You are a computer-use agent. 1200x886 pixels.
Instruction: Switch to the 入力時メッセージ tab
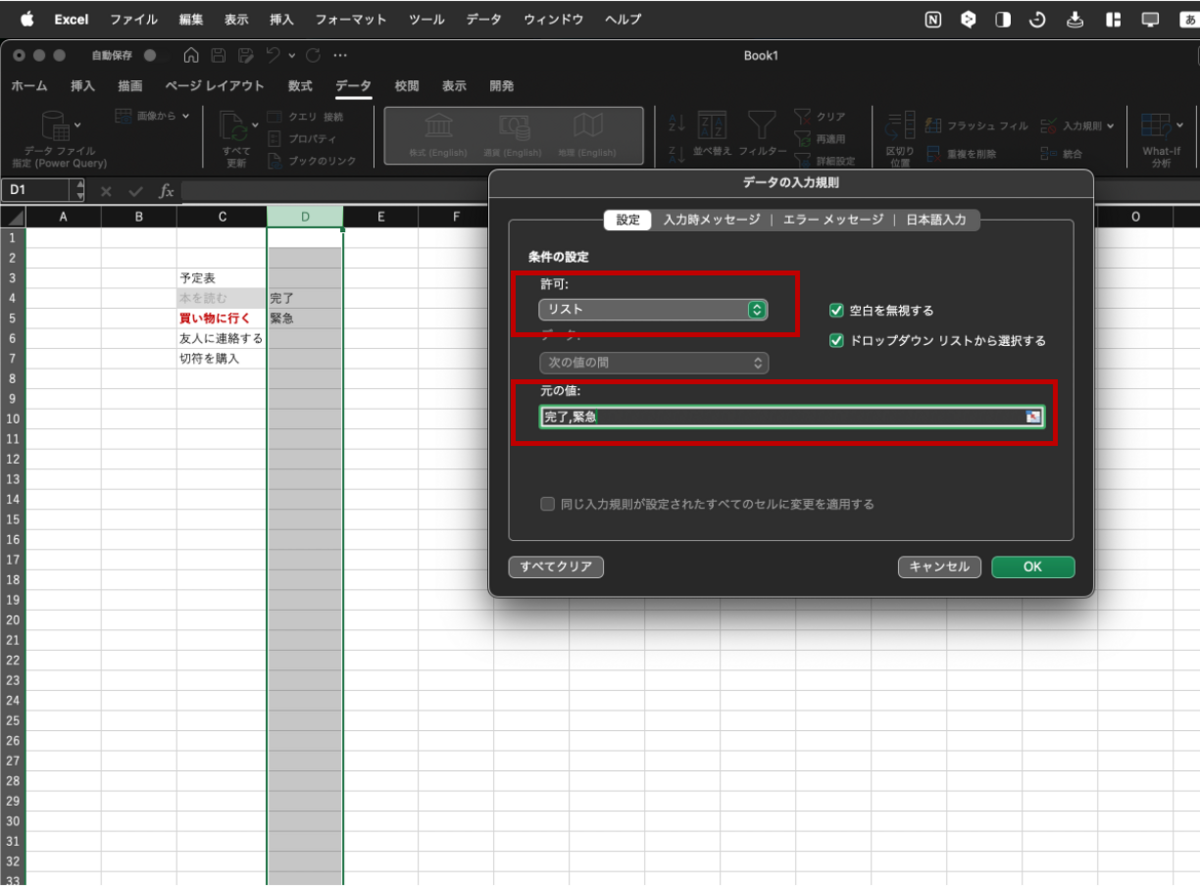click(711, 220)
